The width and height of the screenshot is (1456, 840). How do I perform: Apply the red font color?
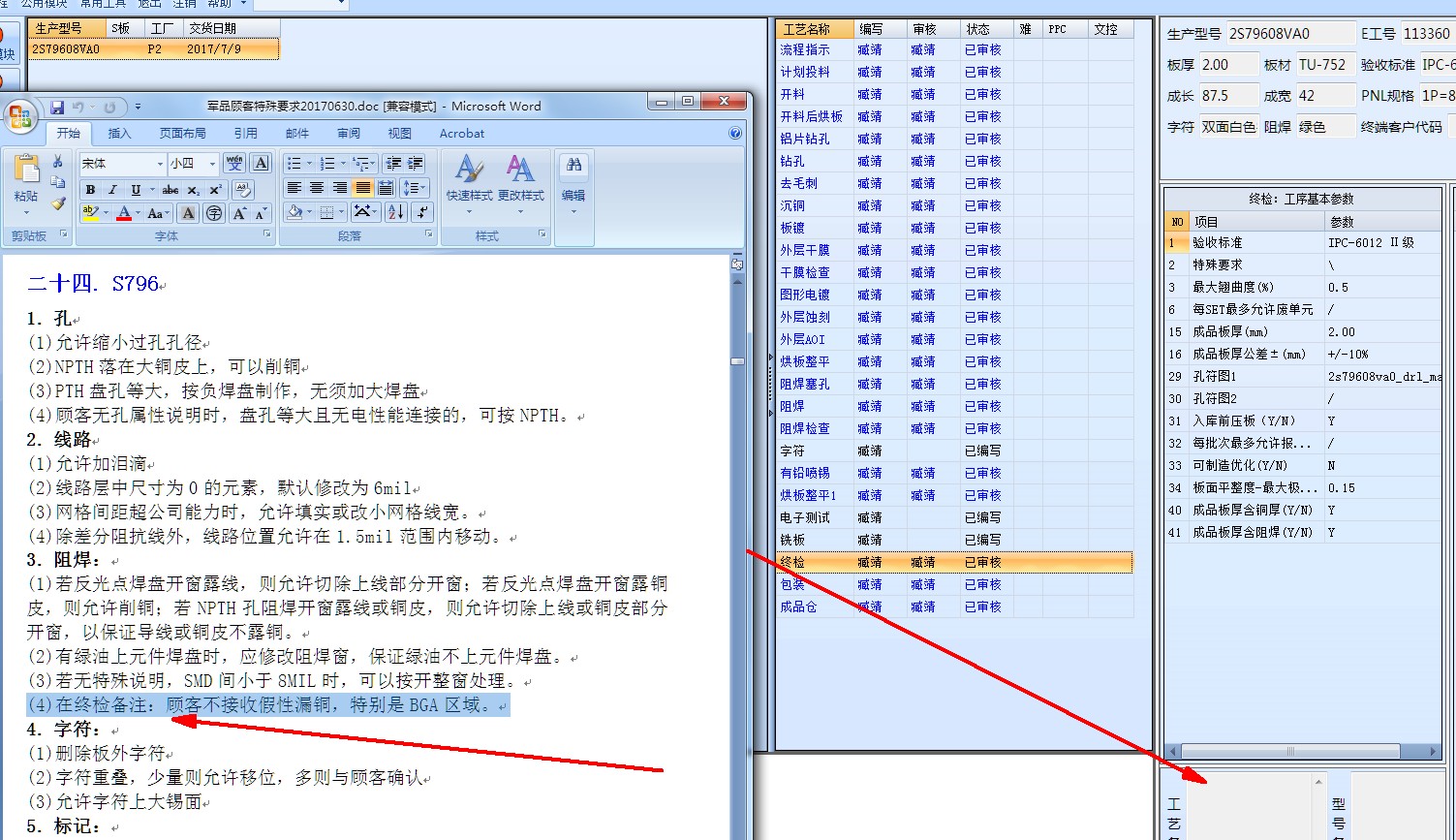point(123,213)
